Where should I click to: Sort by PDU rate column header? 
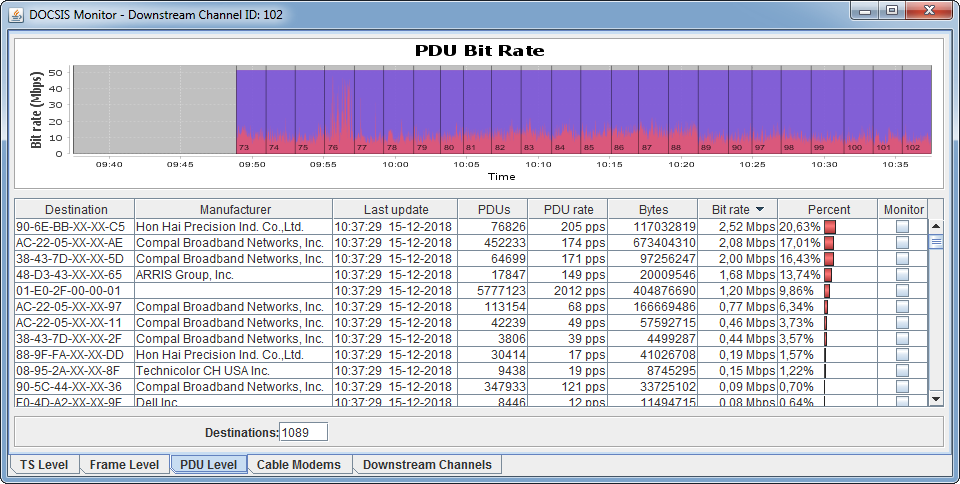click(569, 209)
